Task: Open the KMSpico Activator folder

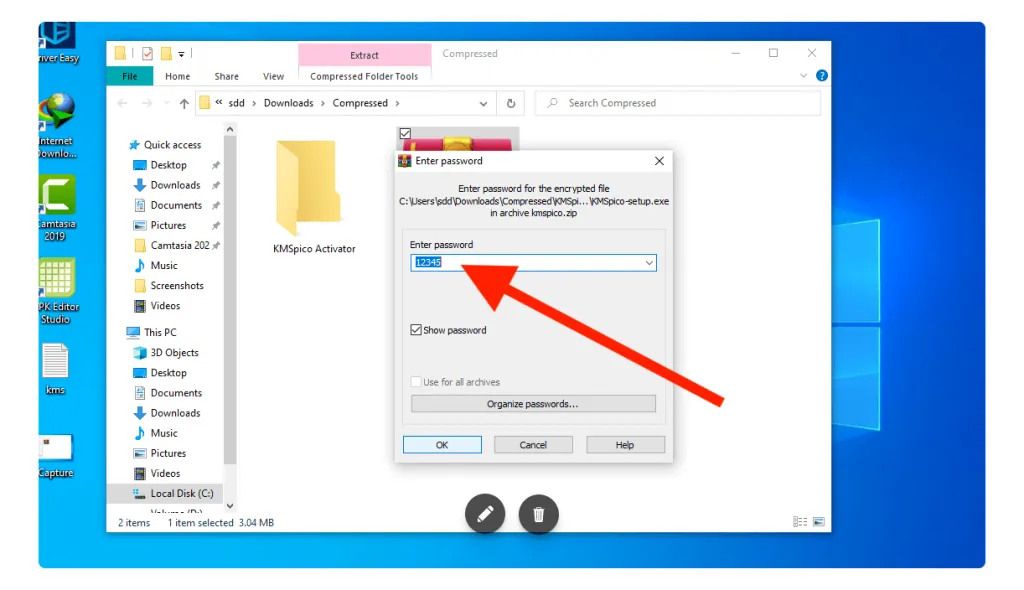Action: pos(314,197)
